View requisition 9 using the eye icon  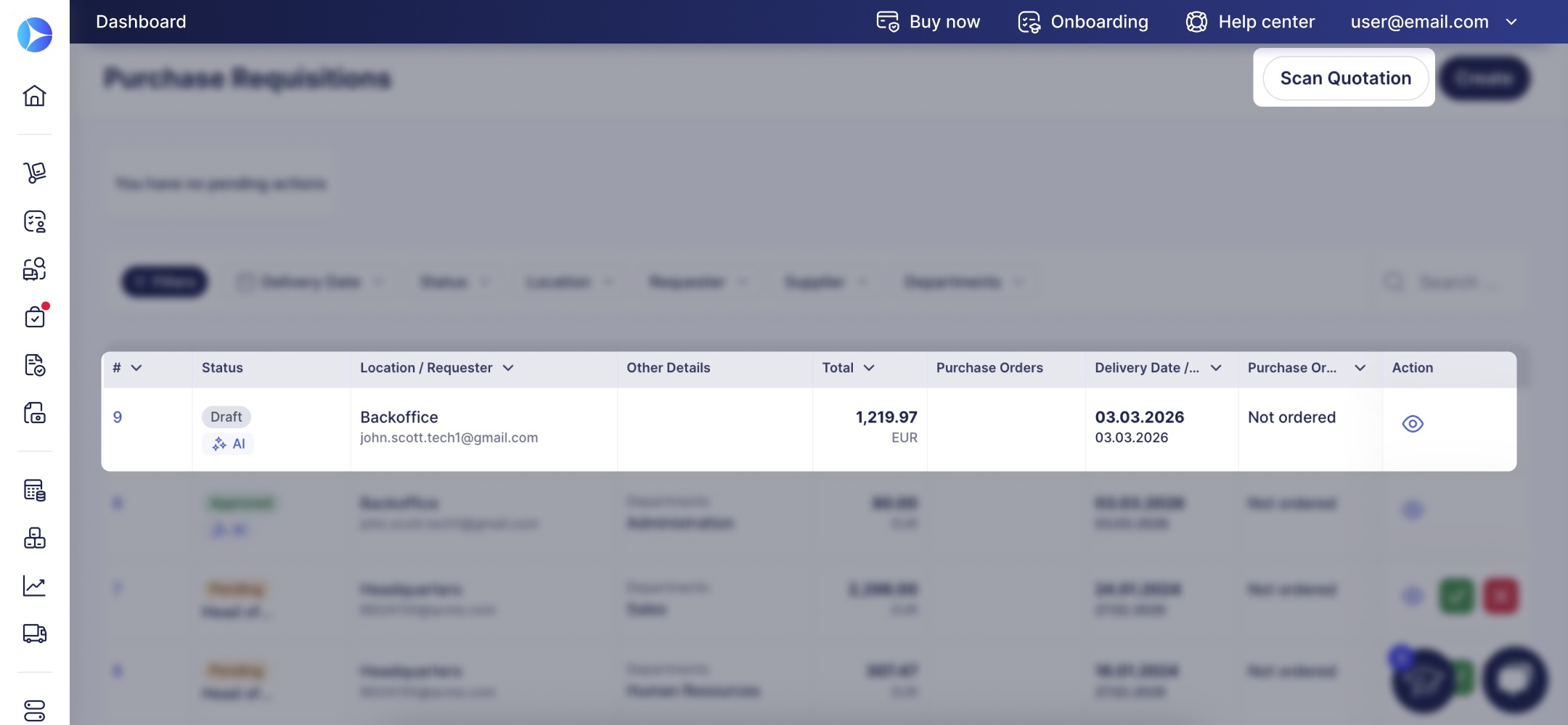(x=1412, y=424)
